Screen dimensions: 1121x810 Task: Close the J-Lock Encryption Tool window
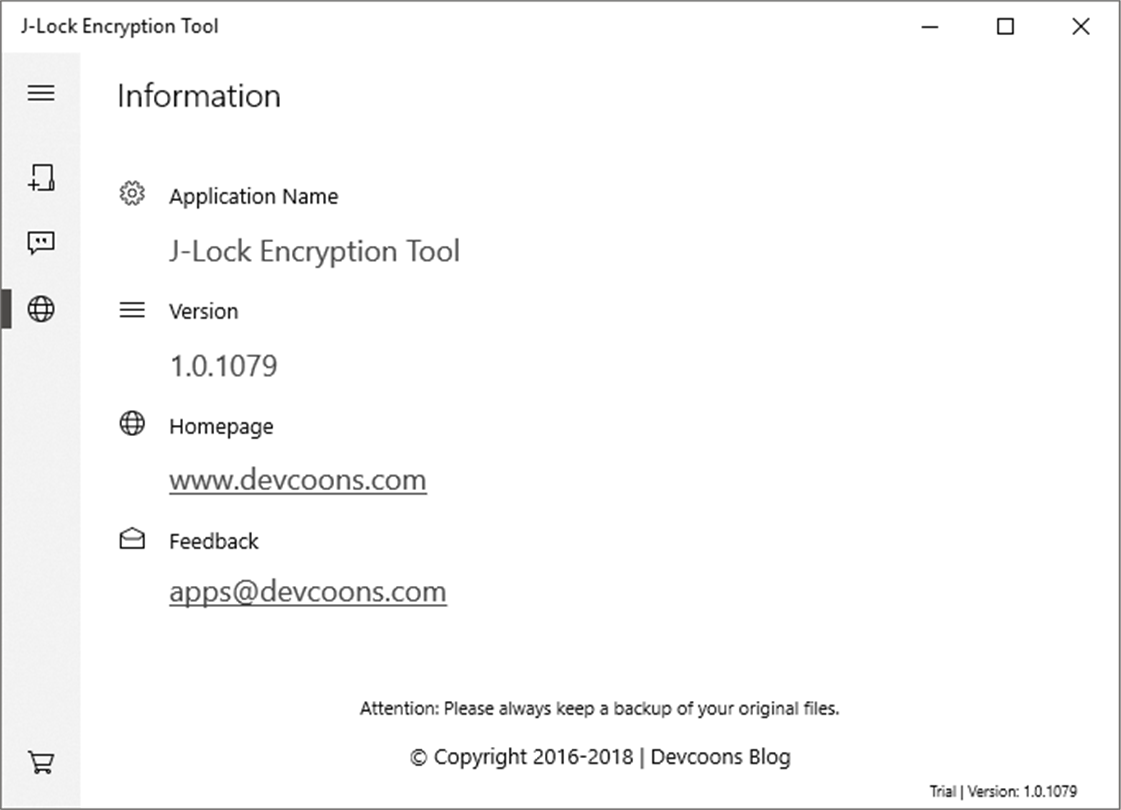click(x=1080, y=27)
